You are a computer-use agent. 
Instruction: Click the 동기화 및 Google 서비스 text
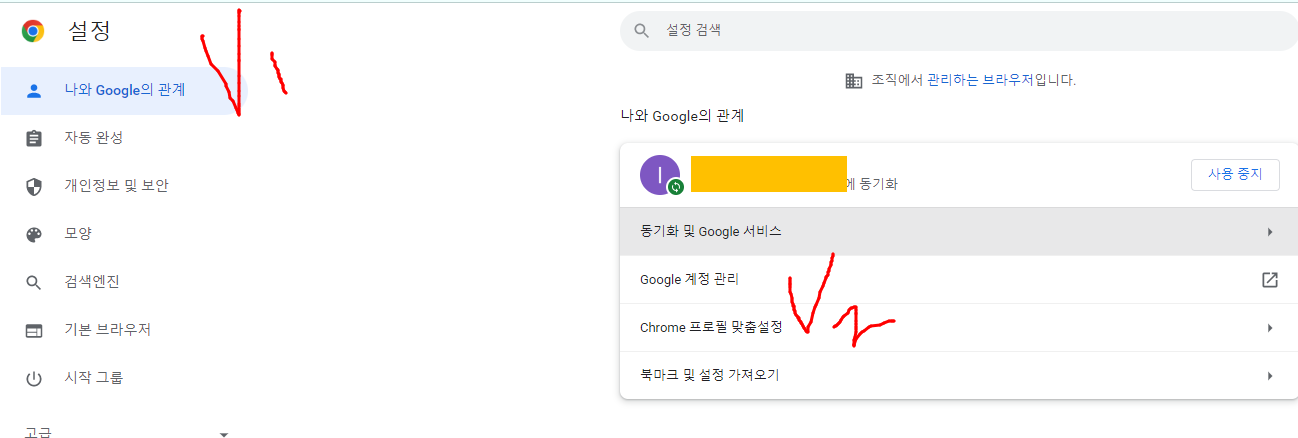point(711,231)
